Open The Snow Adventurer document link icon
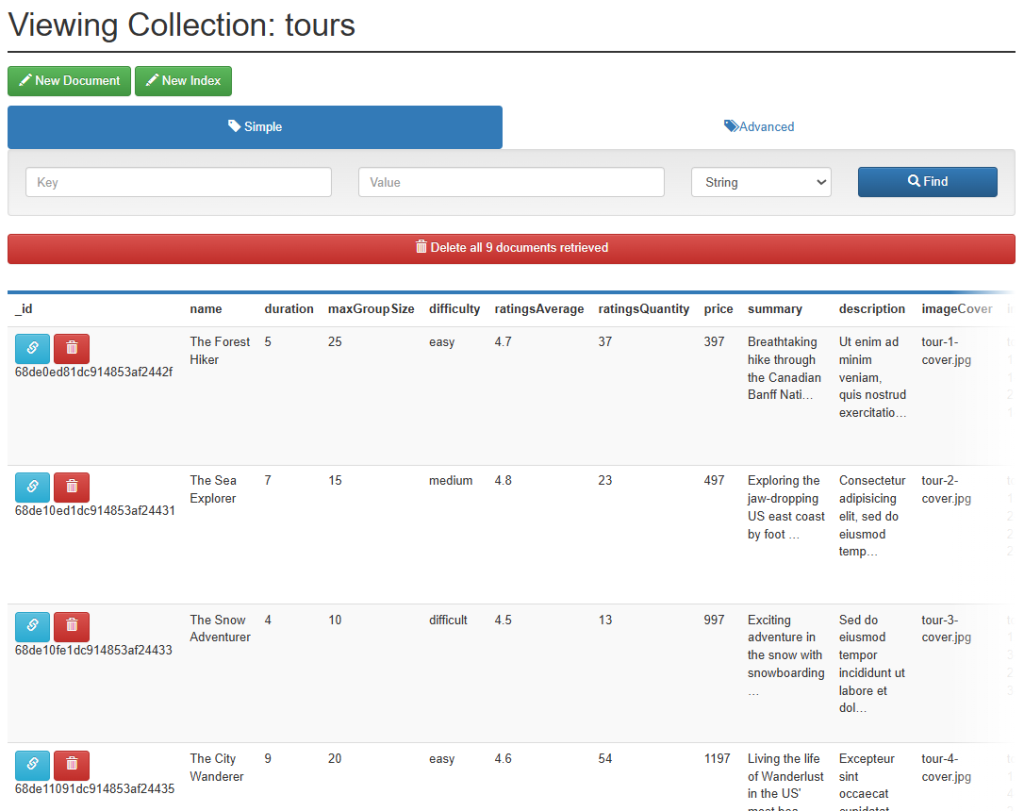This screenshot has height=811, width=1024. tap(32, 626)
